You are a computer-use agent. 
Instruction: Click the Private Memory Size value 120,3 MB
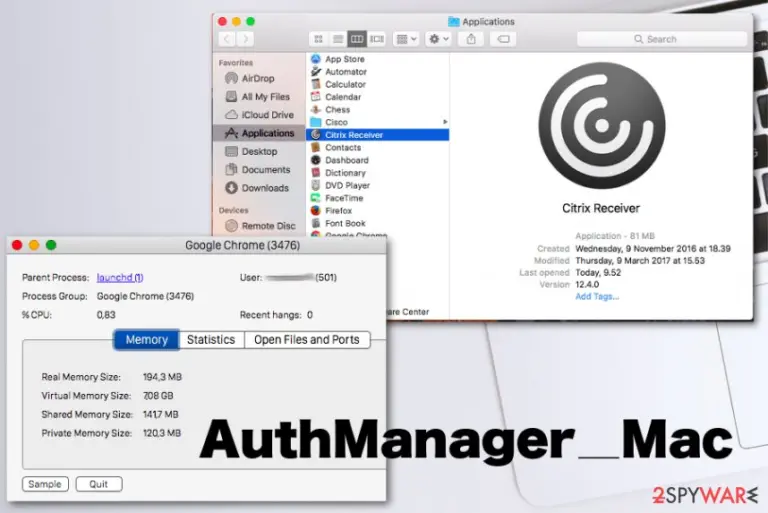point(162,433)
